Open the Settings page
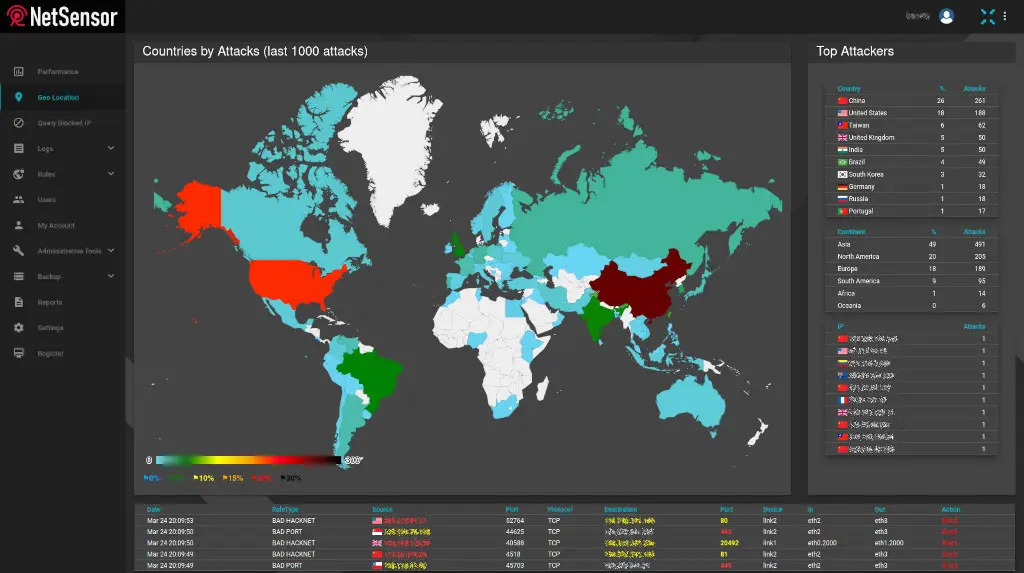The height and width of the screenshot is (573, 1024). 50,328
